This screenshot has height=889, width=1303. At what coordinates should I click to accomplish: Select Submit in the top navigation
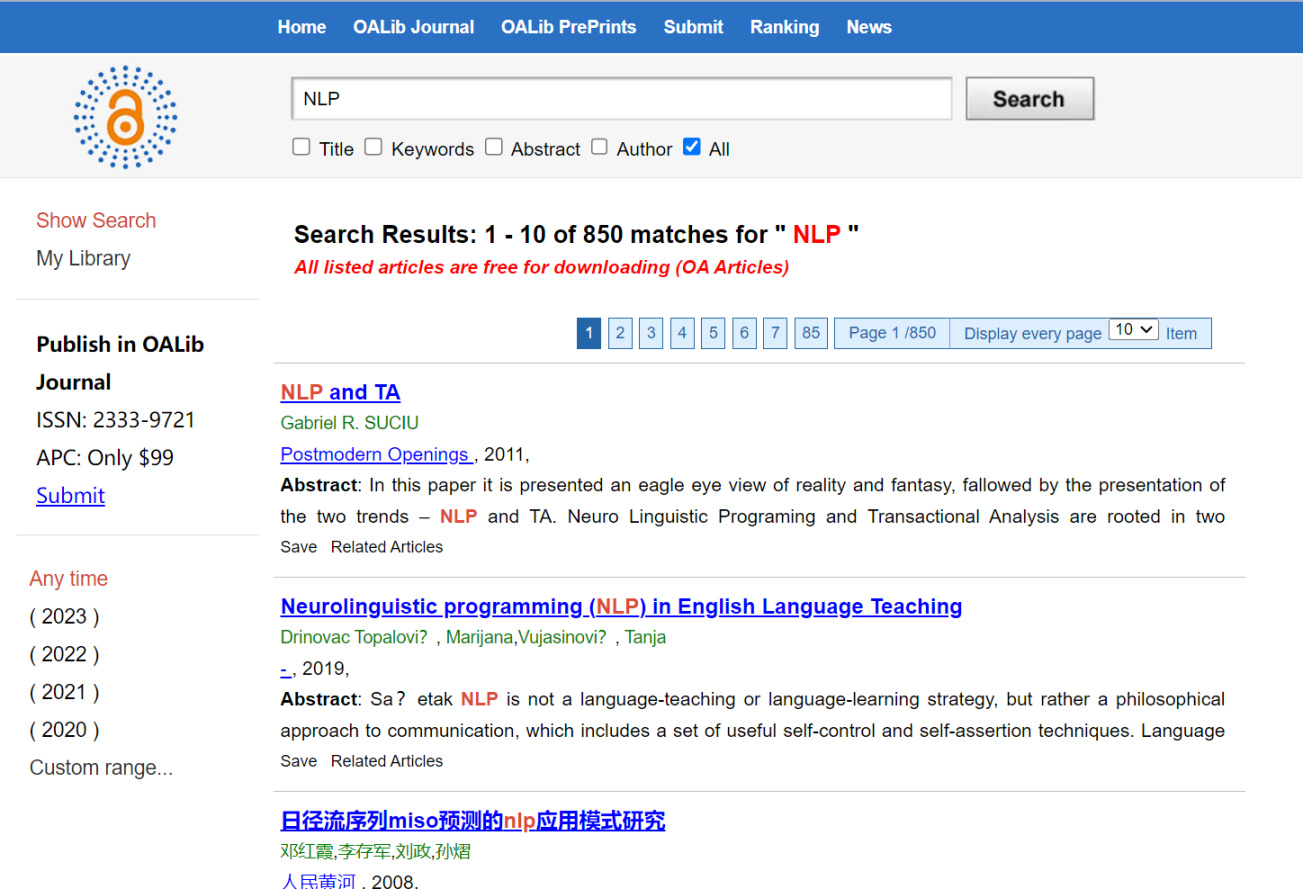[x=693, y=27]
